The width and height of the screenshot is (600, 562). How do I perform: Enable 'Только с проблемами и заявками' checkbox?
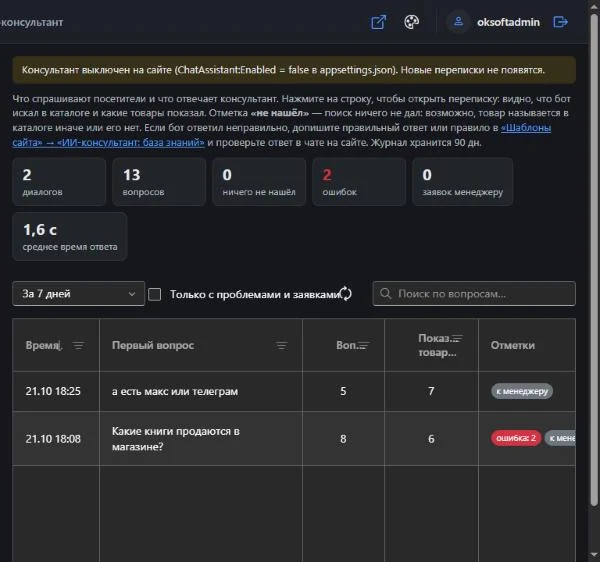(155, 294)
